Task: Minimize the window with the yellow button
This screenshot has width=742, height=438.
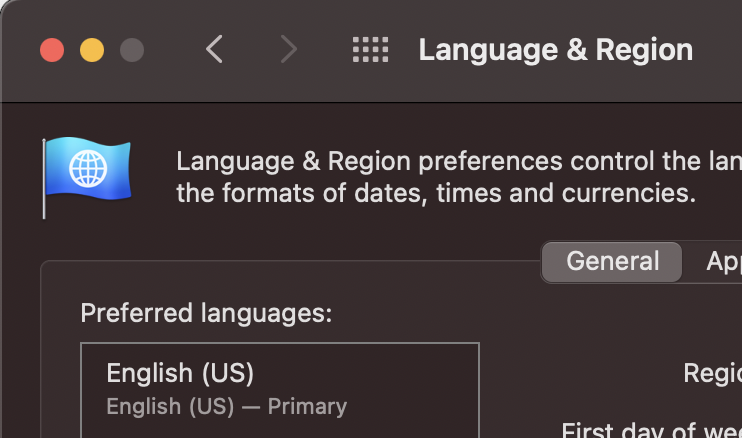Action: click(x=92, y=50)
